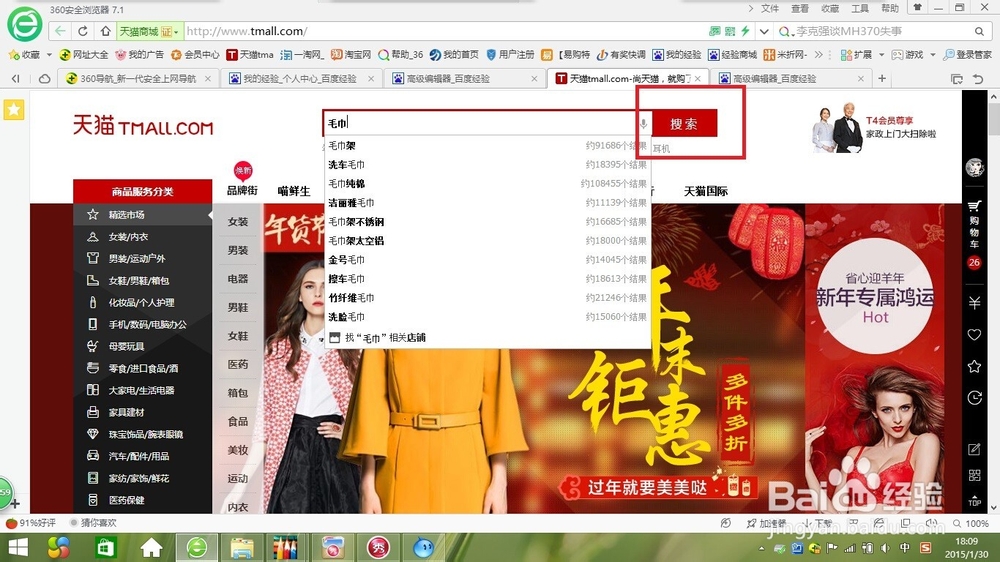Click the 天猫 TMALL.COM logo
Image resolution: width=1000 pixels, height=562 pixels.
point(143,126)
